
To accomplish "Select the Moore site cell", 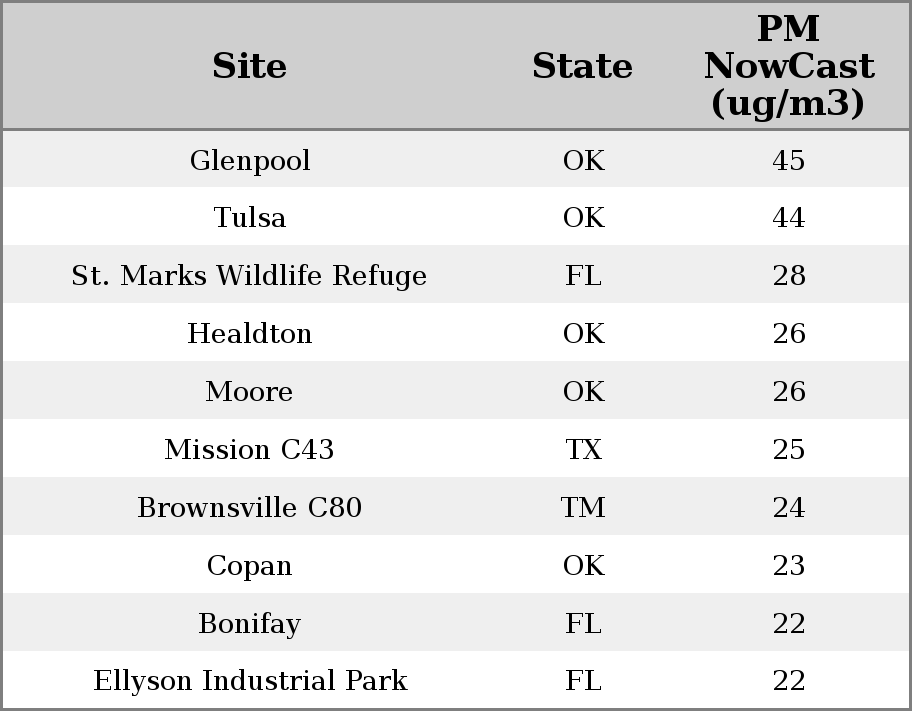I will (x=249, y=392).
